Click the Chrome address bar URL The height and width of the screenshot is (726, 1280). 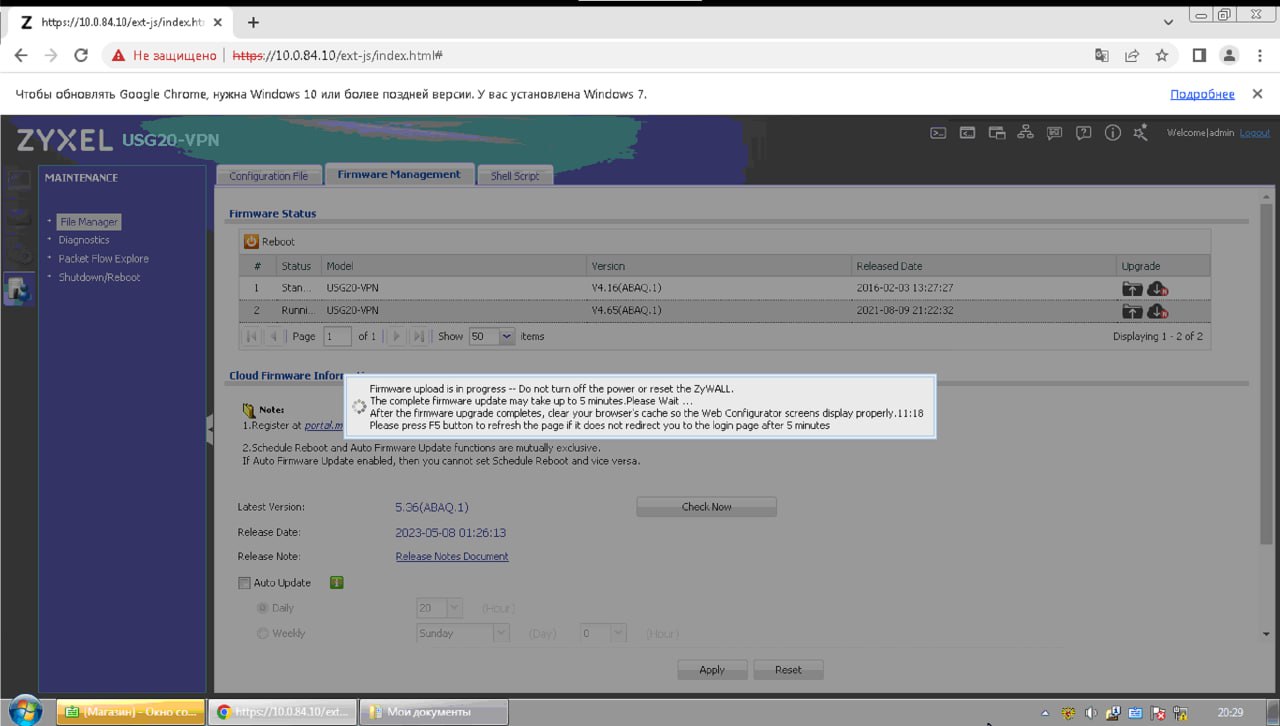pos(338,56)
